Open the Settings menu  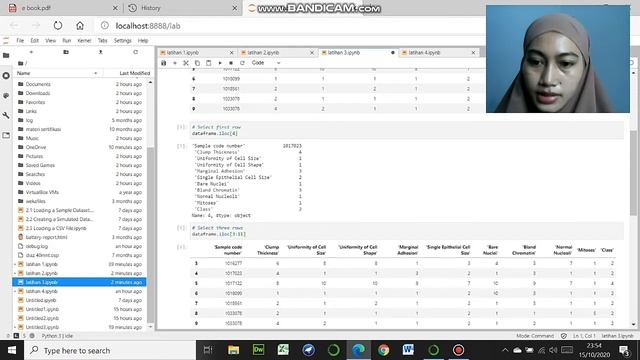pos(122,40)
